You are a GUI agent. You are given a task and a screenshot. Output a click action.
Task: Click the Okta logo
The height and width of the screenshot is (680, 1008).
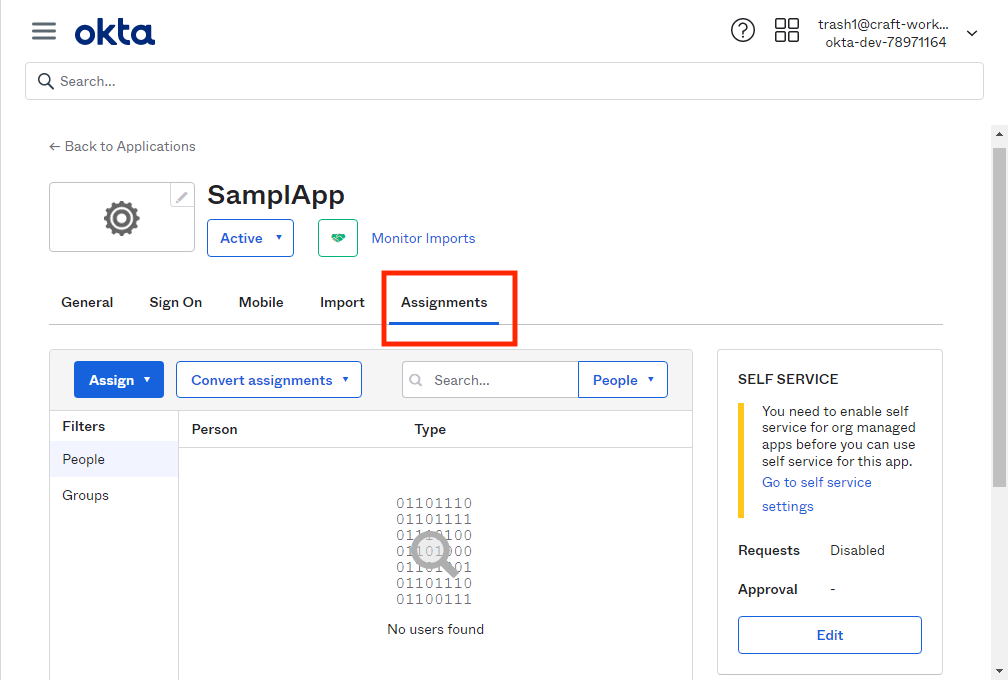pos(114,33)
